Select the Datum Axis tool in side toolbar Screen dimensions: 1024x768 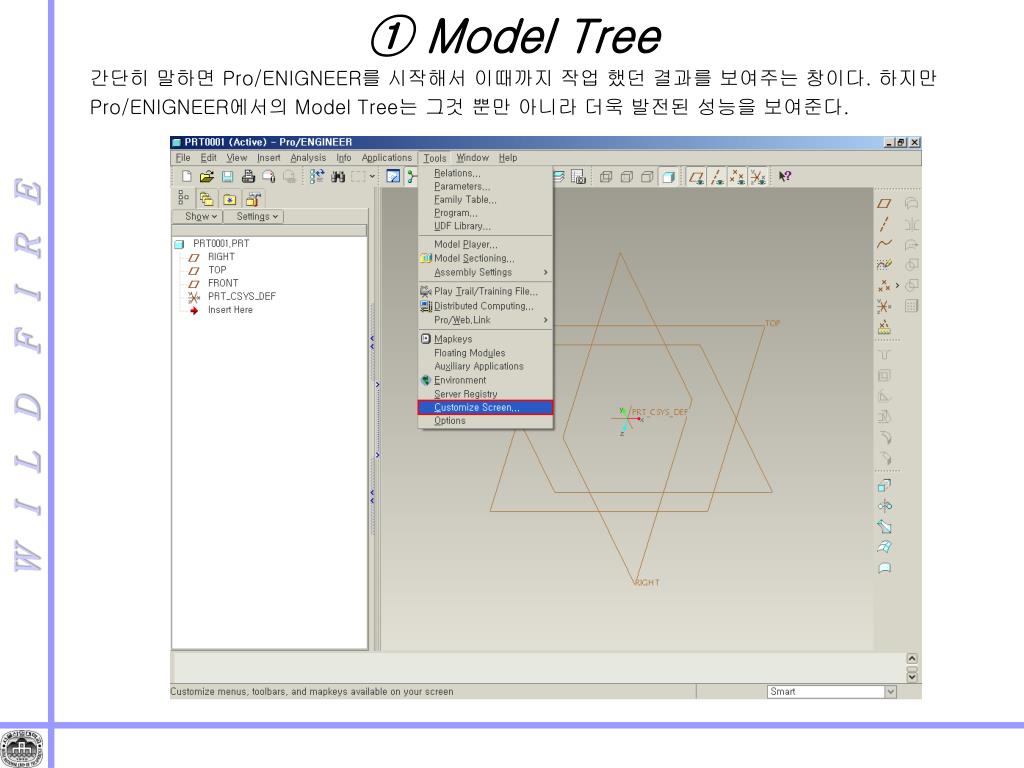point(884,224)
